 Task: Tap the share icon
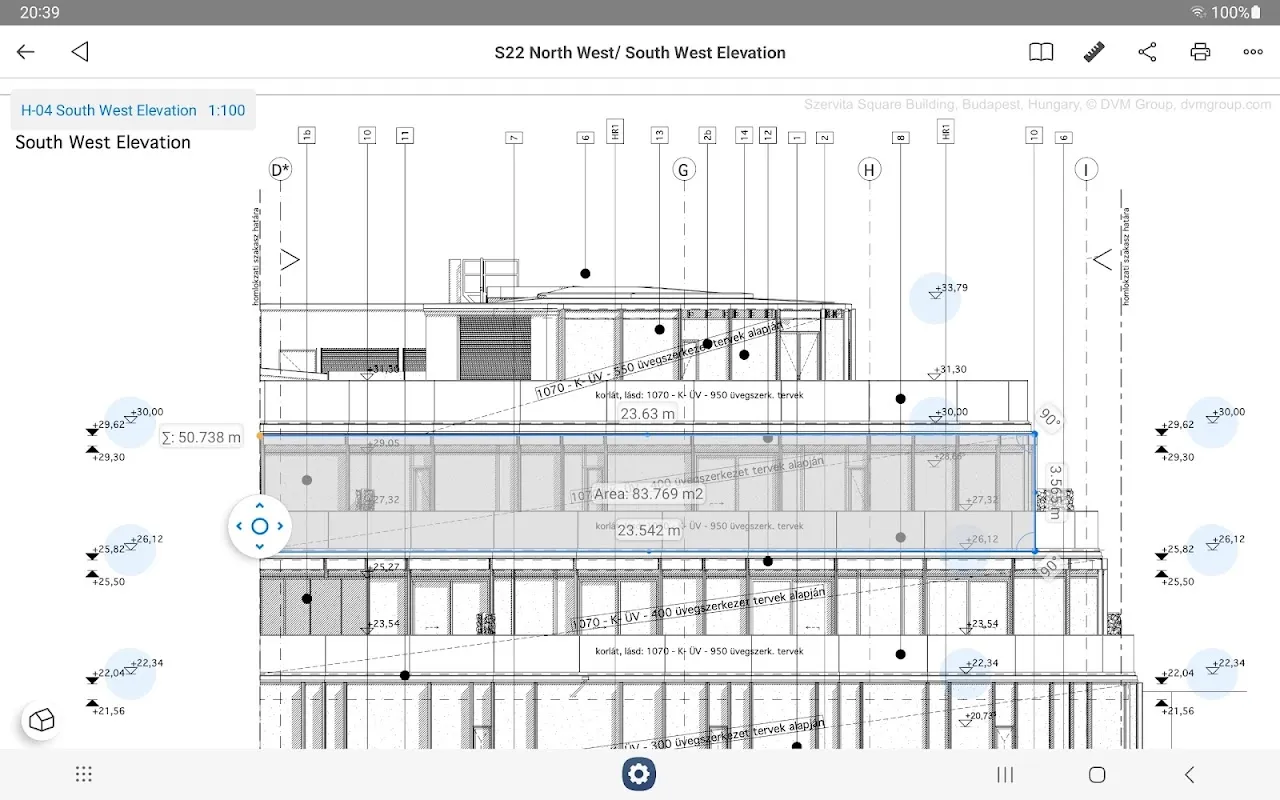[x=1147, y=52]
